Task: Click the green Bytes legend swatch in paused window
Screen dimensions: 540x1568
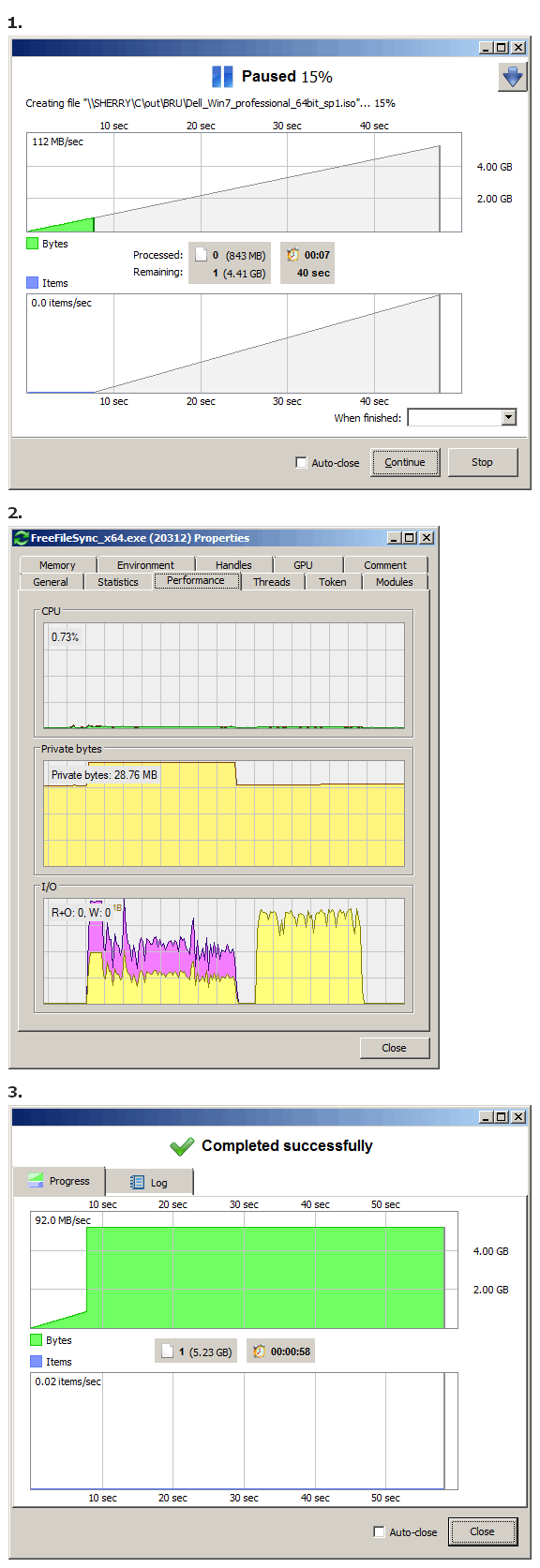Action: click(33, 244)
